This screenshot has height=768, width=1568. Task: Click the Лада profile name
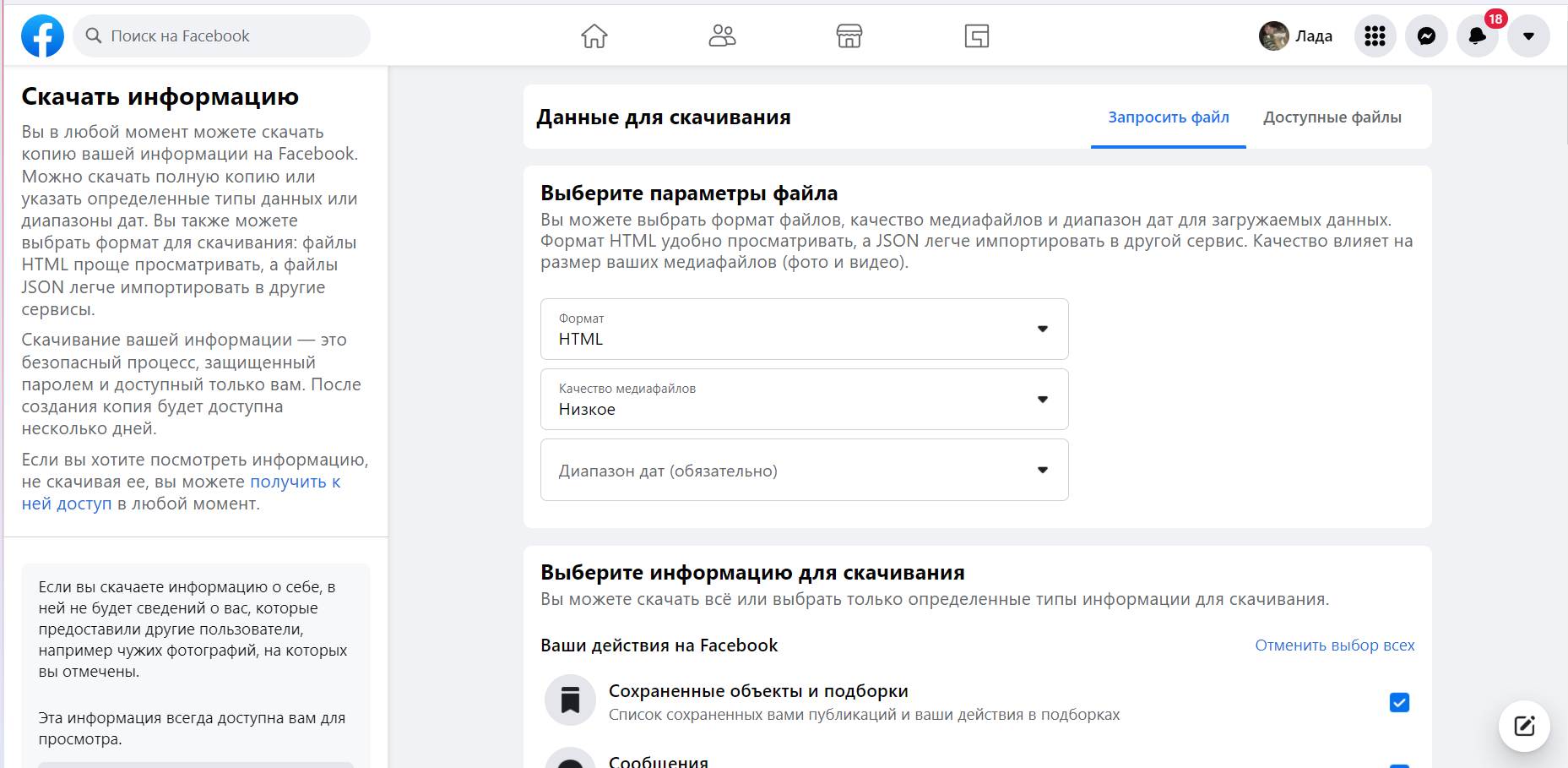tap(1314, 36)
